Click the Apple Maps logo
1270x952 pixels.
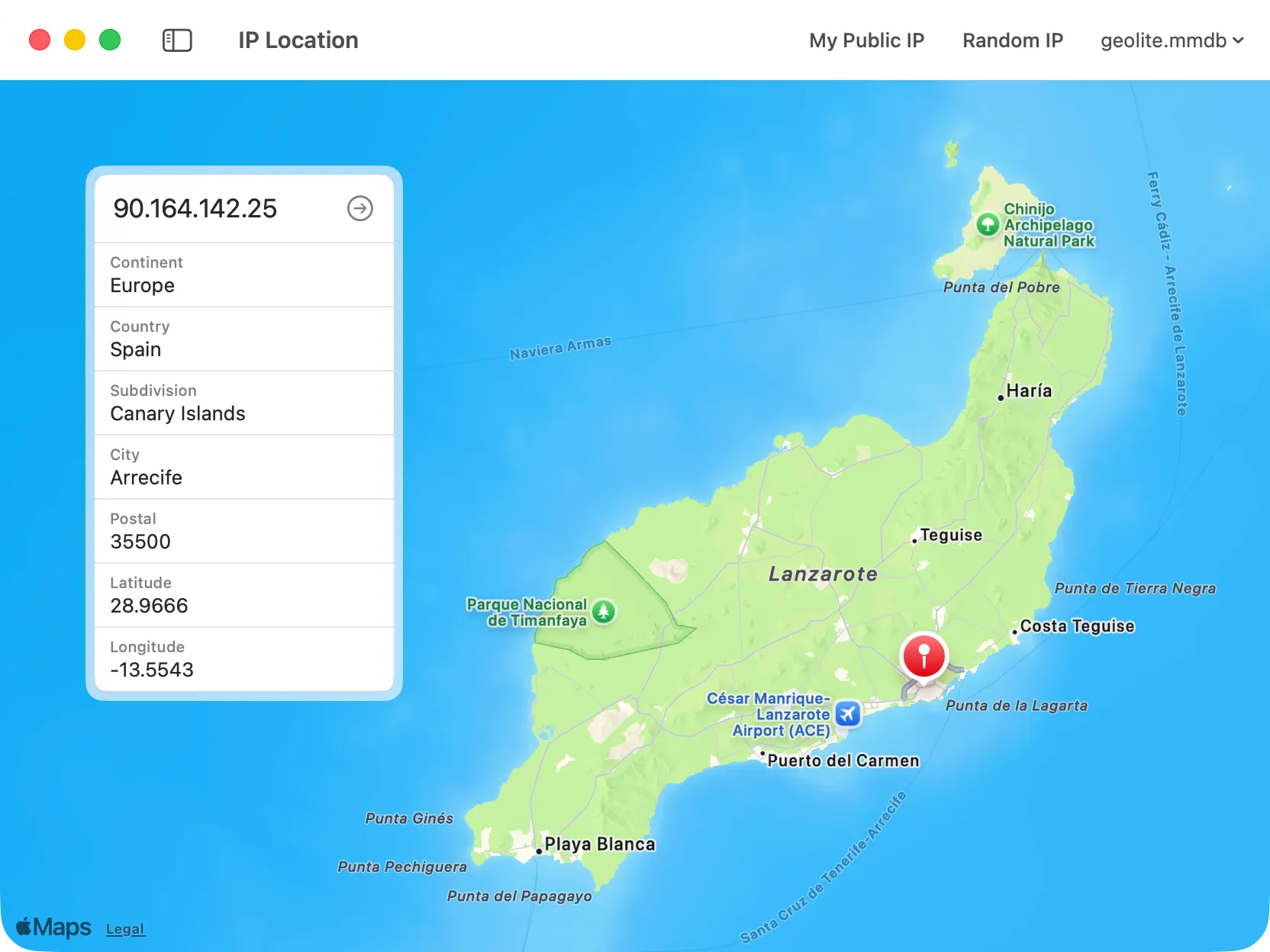53,928
